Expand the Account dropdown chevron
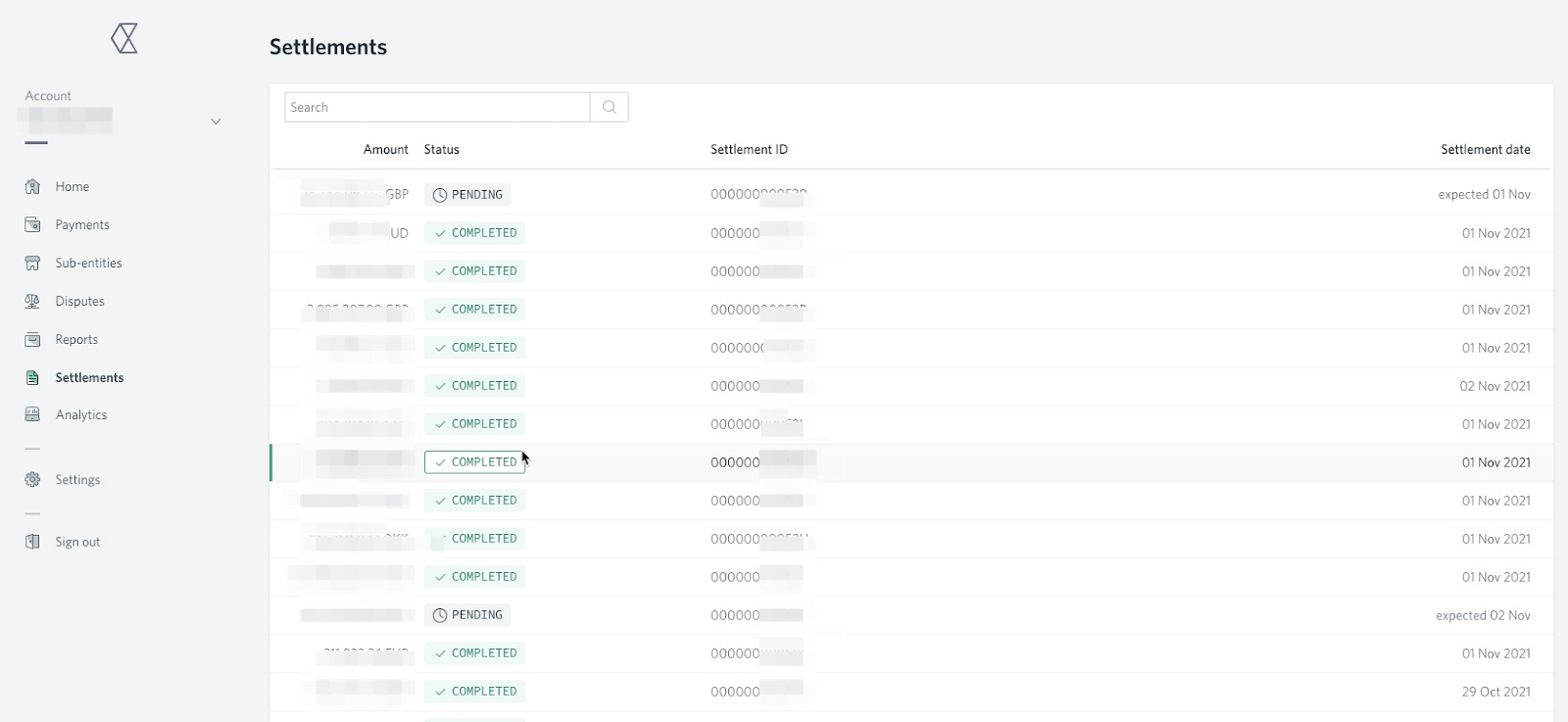The height and width of the screenshot is (722, 1568). [216, 121]
